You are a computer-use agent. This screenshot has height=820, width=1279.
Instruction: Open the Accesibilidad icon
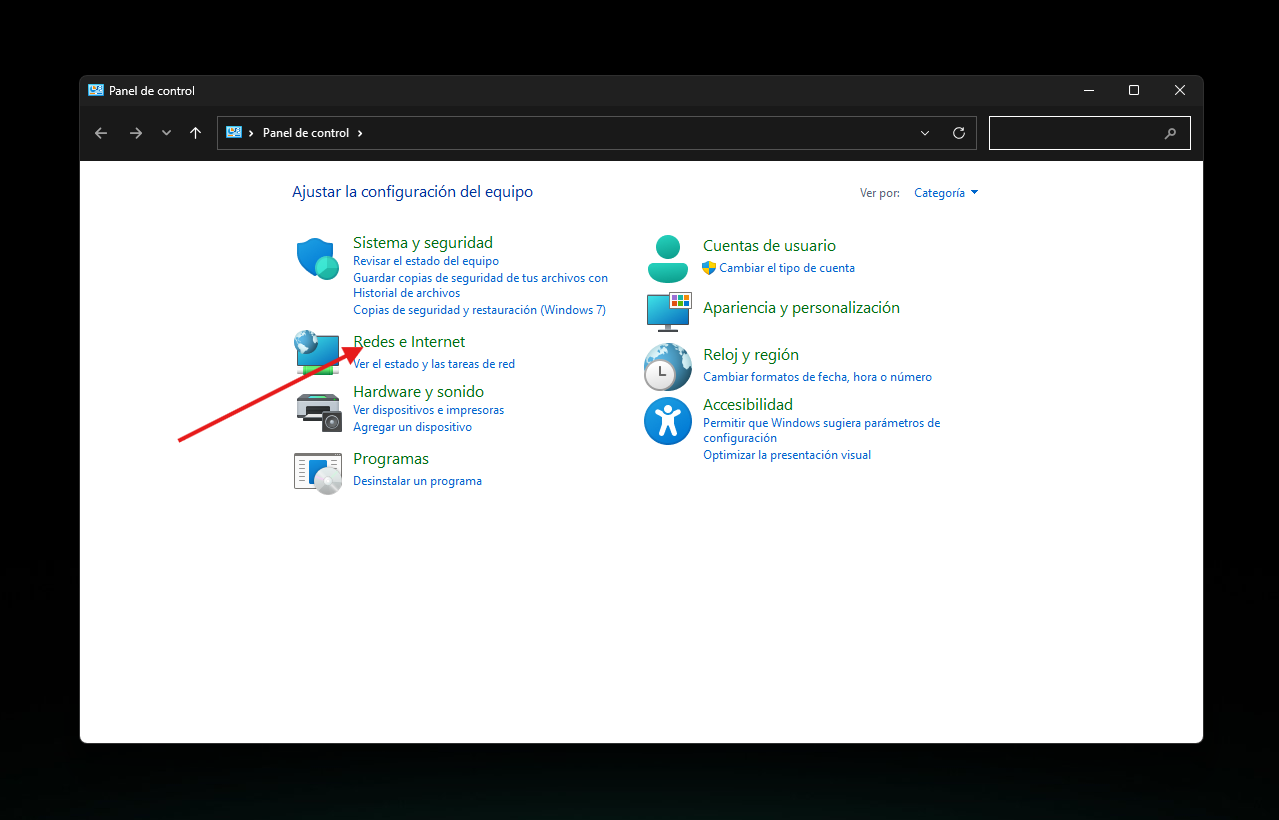(x=667, y=421)
